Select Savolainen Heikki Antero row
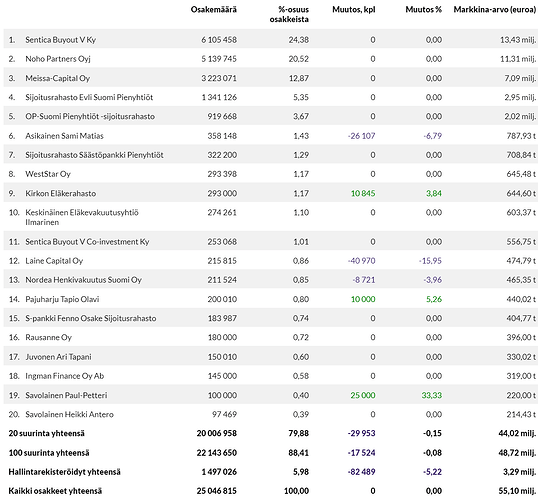 270,415
